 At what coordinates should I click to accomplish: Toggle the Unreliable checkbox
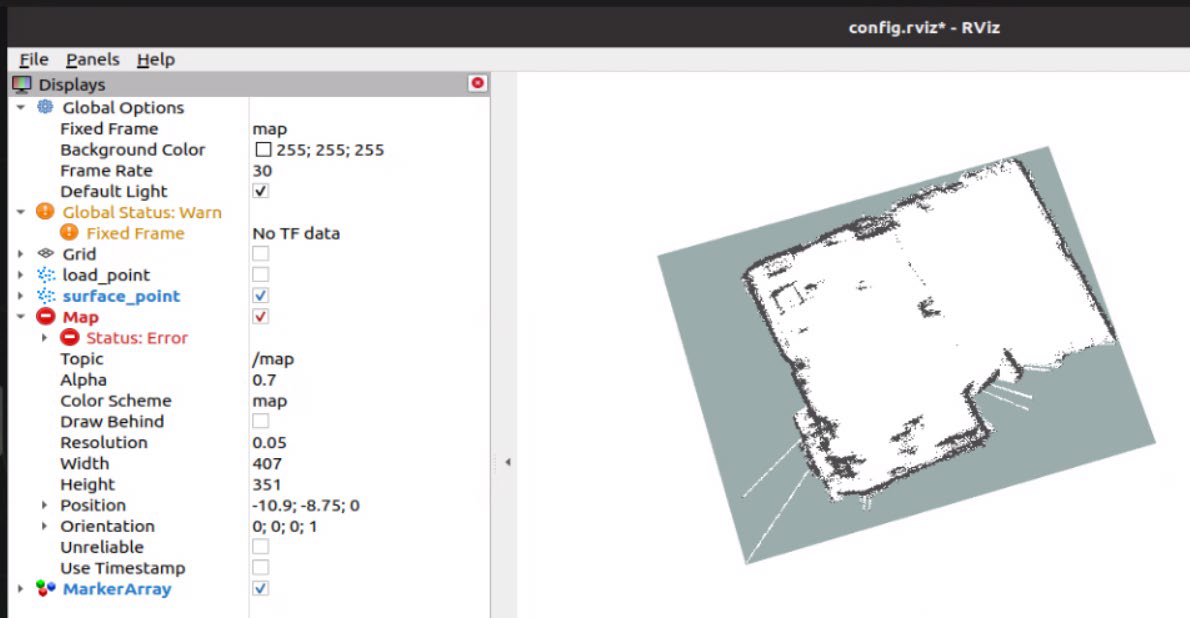click(260, 546)
